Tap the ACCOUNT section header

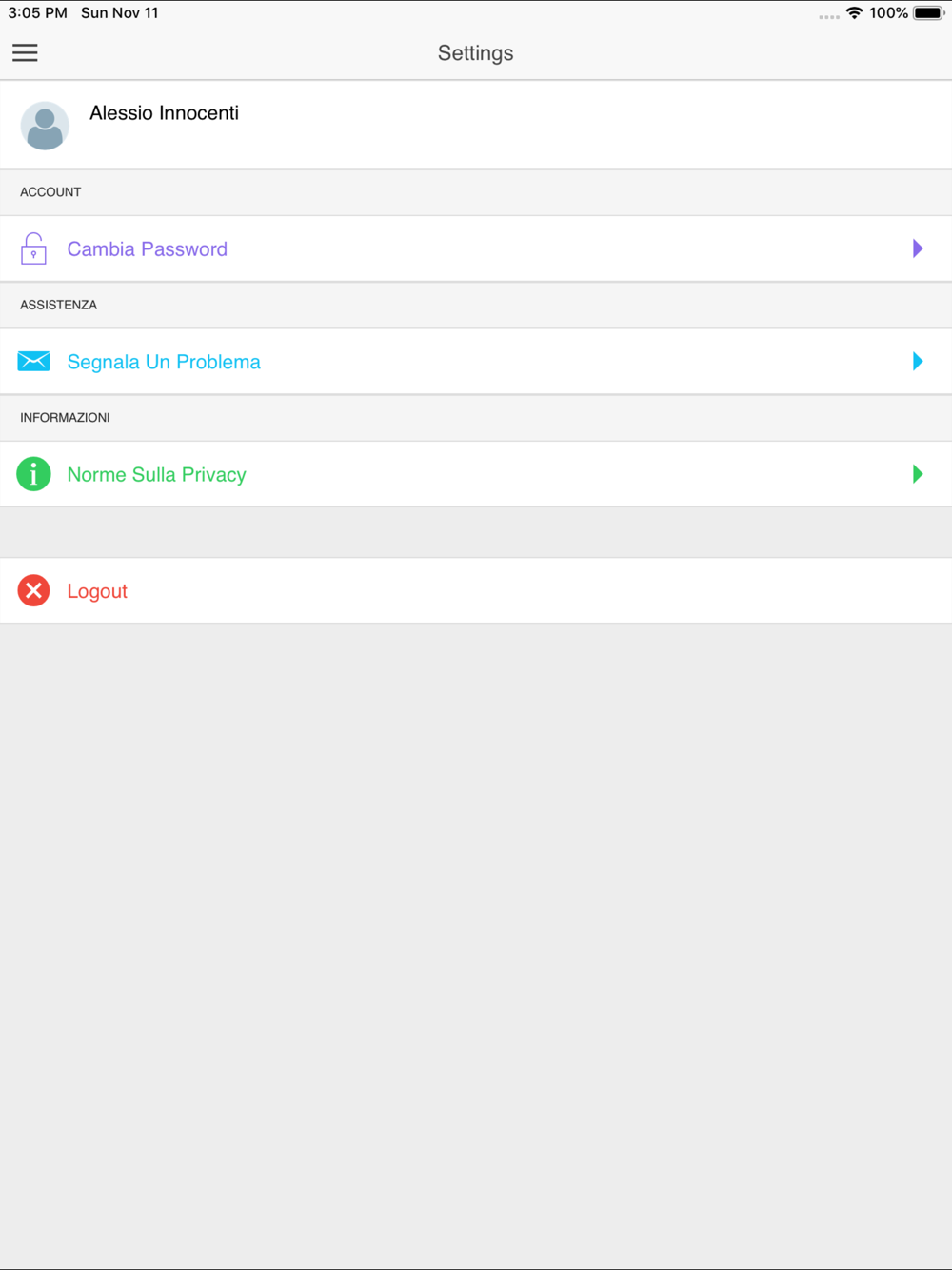pos(50,192)
